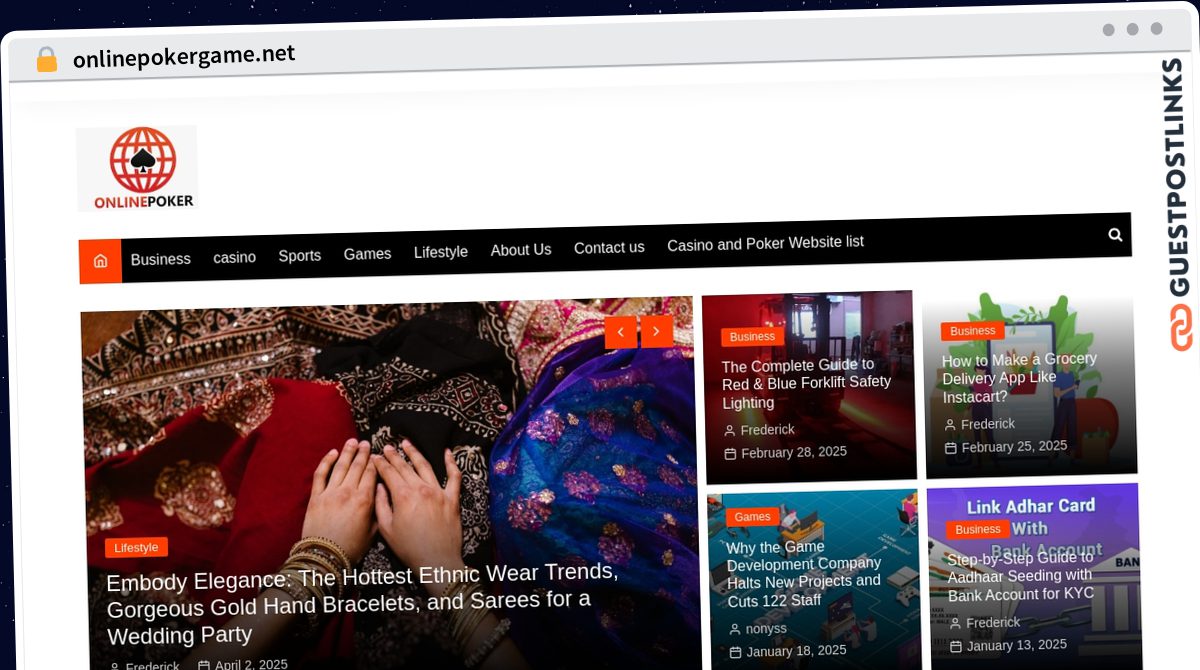Click the padlock icon in address bar
Viewport: 1200px width, 670px height.
46,60
